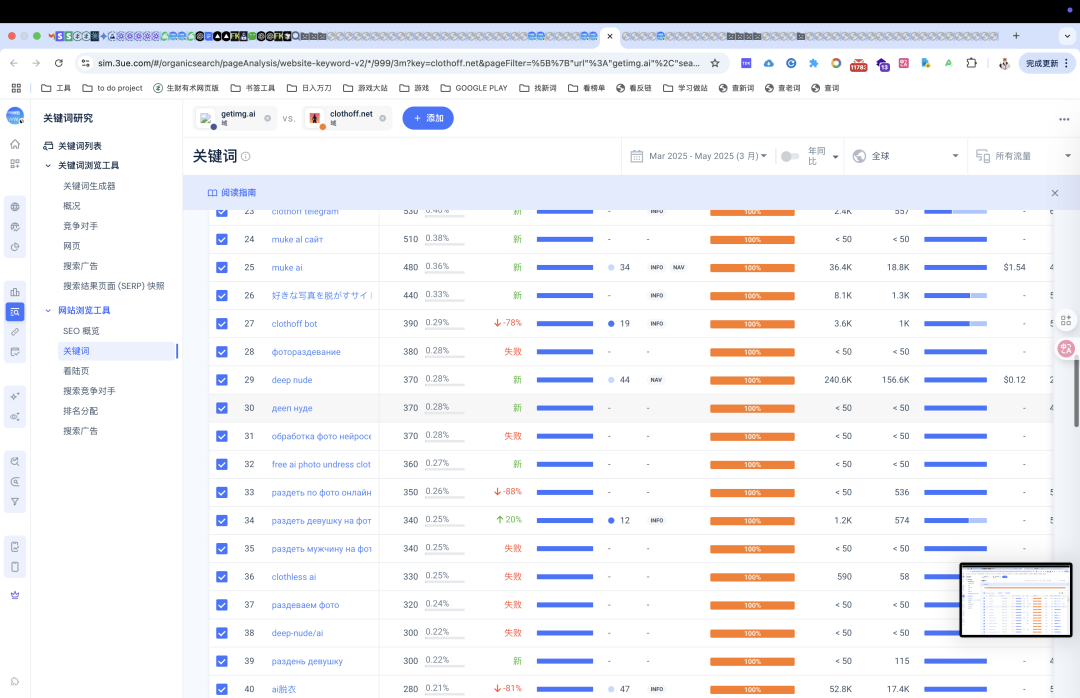Click the 100% orange bar for muke ai
Image resolution: width=1080 pixels, height=698 pixels.
[752, 268]
